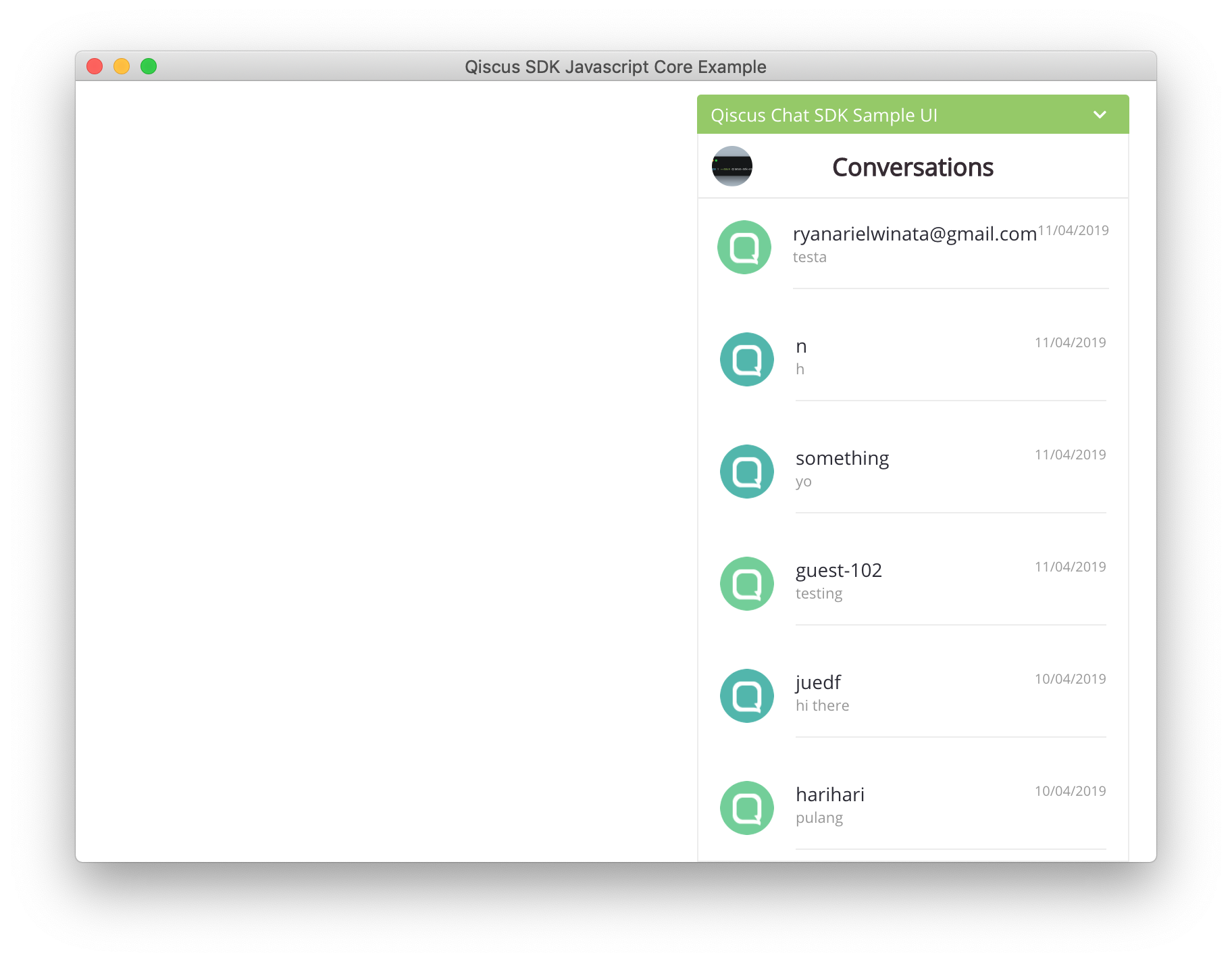Click the guest-102 chat avatar icon
Image resolution: width=1232 pixels, height=962 pixels.
click(x=747, y=584)
